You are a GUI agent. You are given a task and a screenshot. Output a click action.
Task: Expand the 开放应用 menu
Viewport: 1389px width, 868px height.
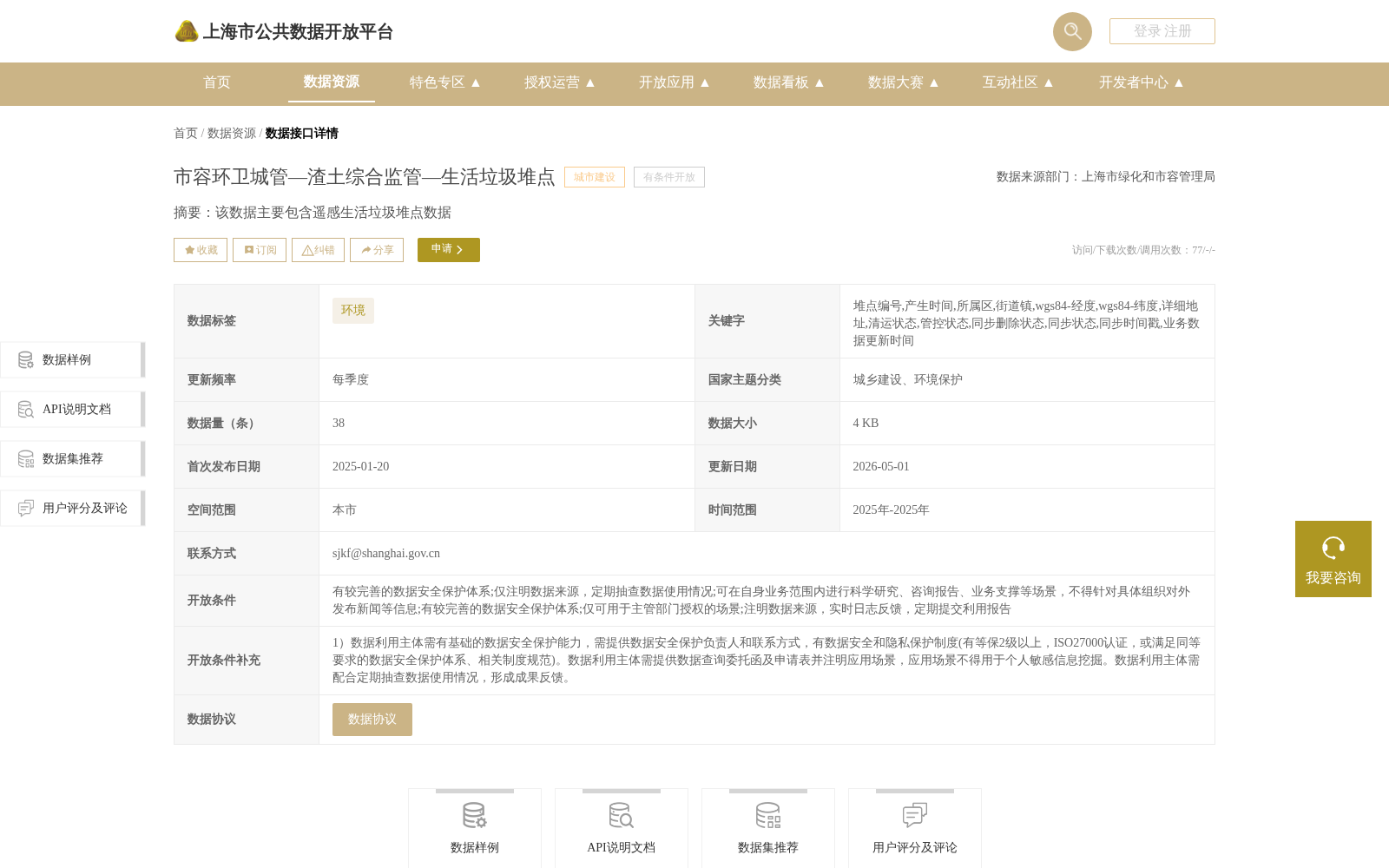coord(675,82)
